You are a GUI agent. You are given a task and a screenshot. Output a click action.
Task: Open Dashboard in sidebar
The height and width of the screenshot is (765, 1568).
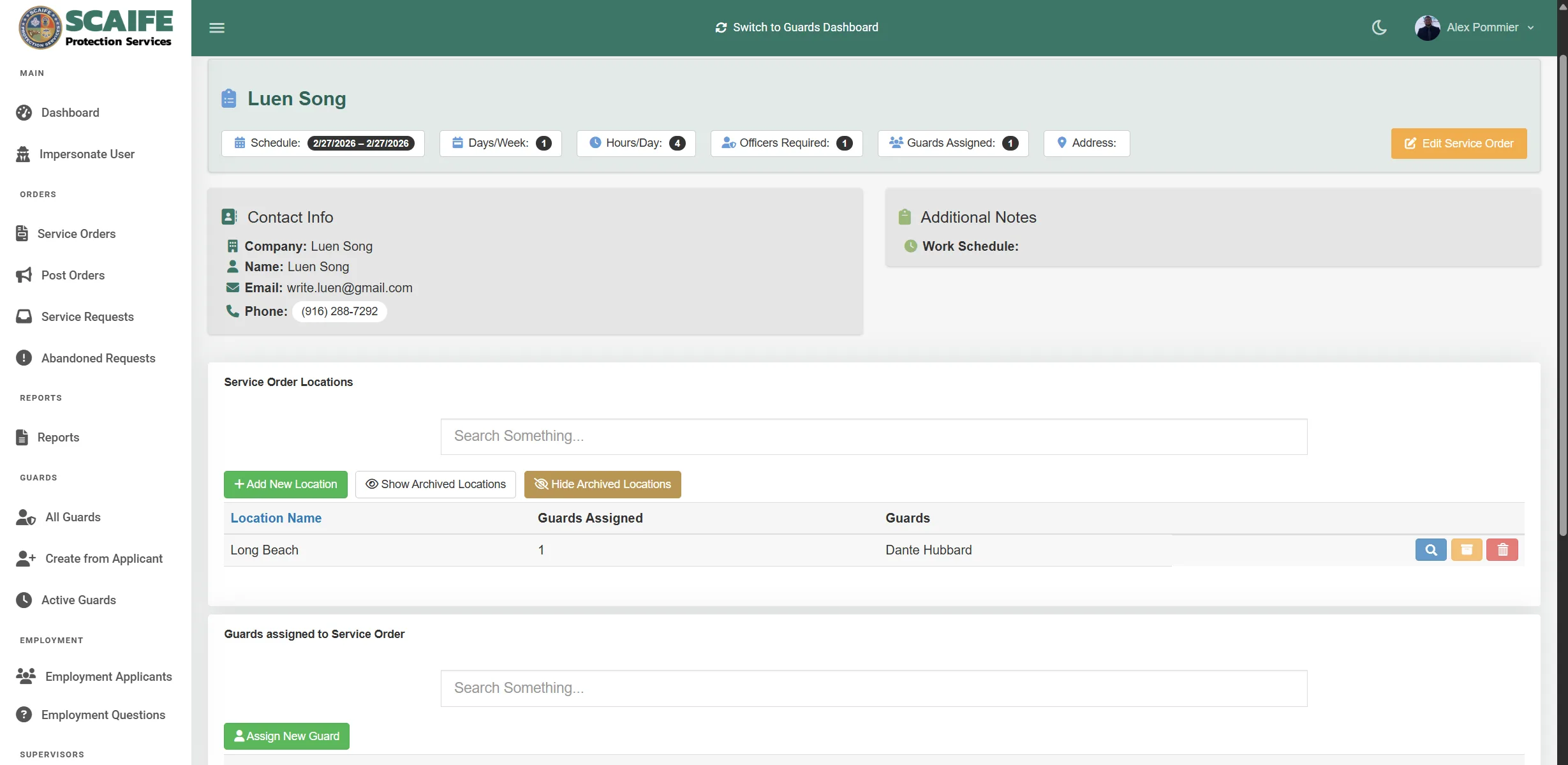[70, 113]
